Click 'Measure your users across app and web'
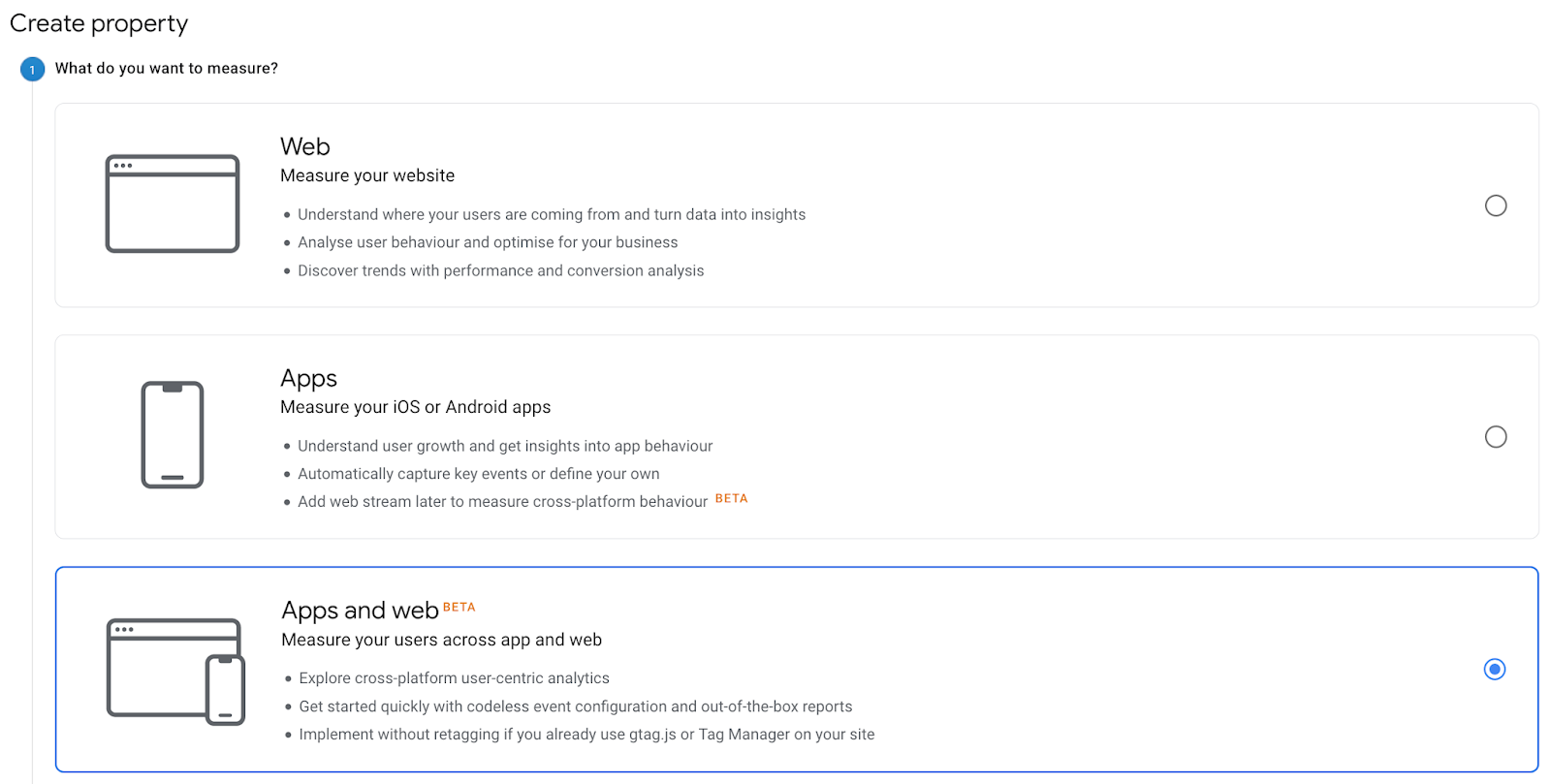 pyautogui.click(x=441, y=640)
